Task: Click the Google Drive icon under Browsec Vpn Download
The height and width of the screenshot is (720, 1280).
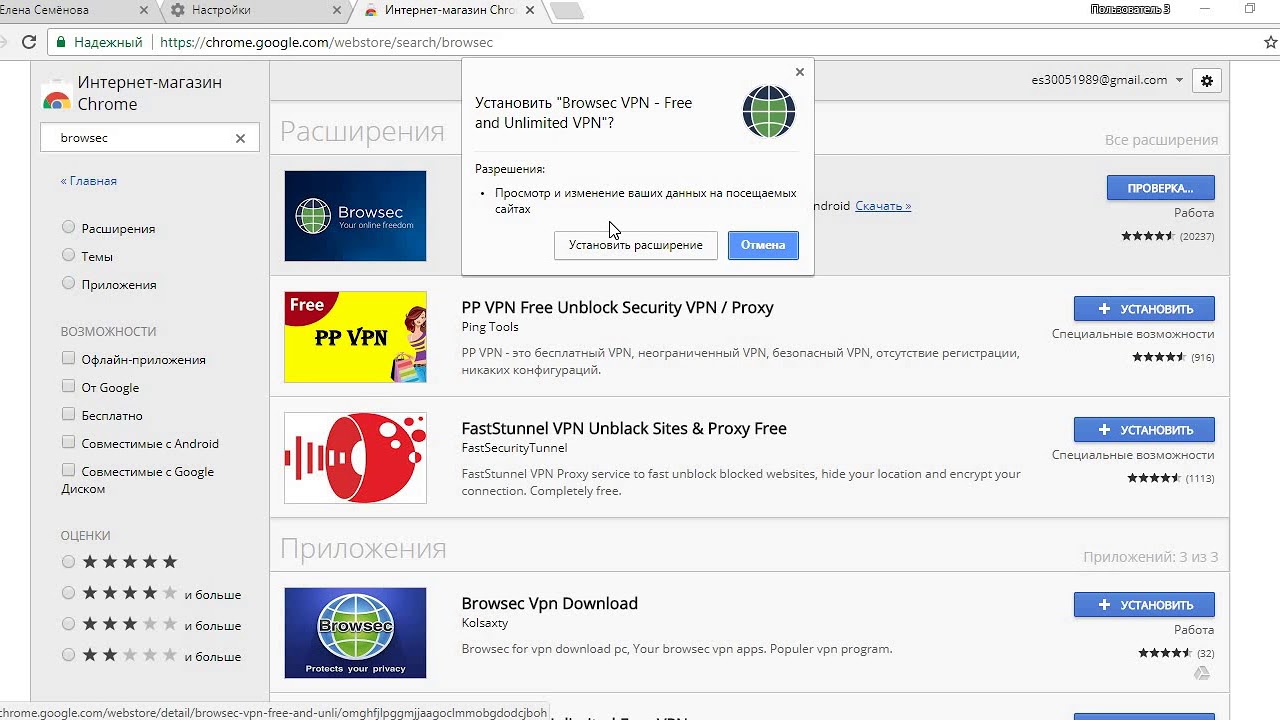Action: 1203,673
